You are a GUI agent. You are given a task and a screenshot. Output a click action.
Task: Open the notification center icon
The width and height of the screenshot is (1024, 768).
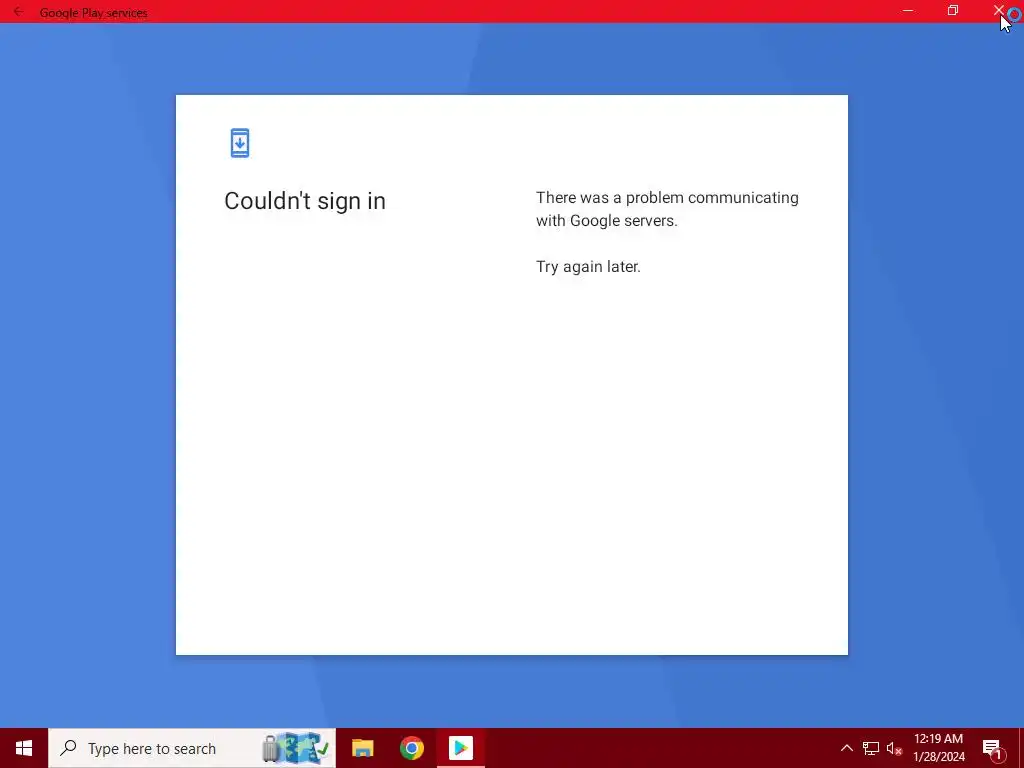coord(993,748)
